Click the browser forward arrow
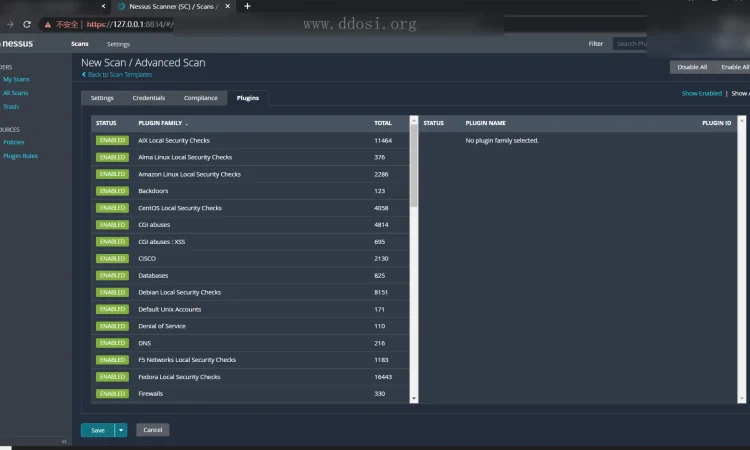Screen dimensions: 750x450 pos(10,24)
